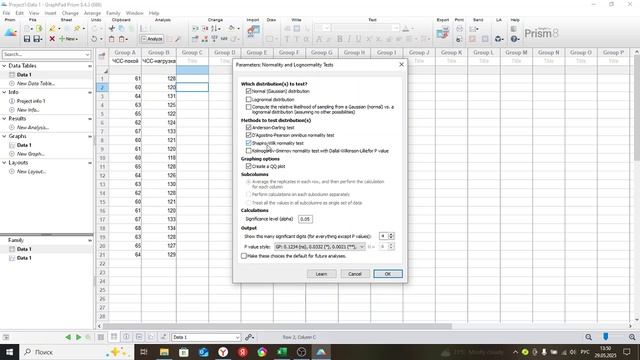Image resolution: width=640 pixels, height=360 pixels.
Task: Check Make these choices the default checkbox
Action: pyautogui.click(x=244, y=256)
